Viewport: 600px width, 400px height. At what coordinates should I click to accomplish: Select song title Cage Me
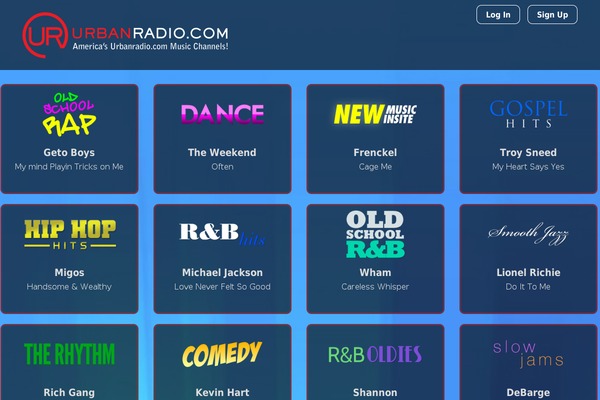(x=375, y=167)
